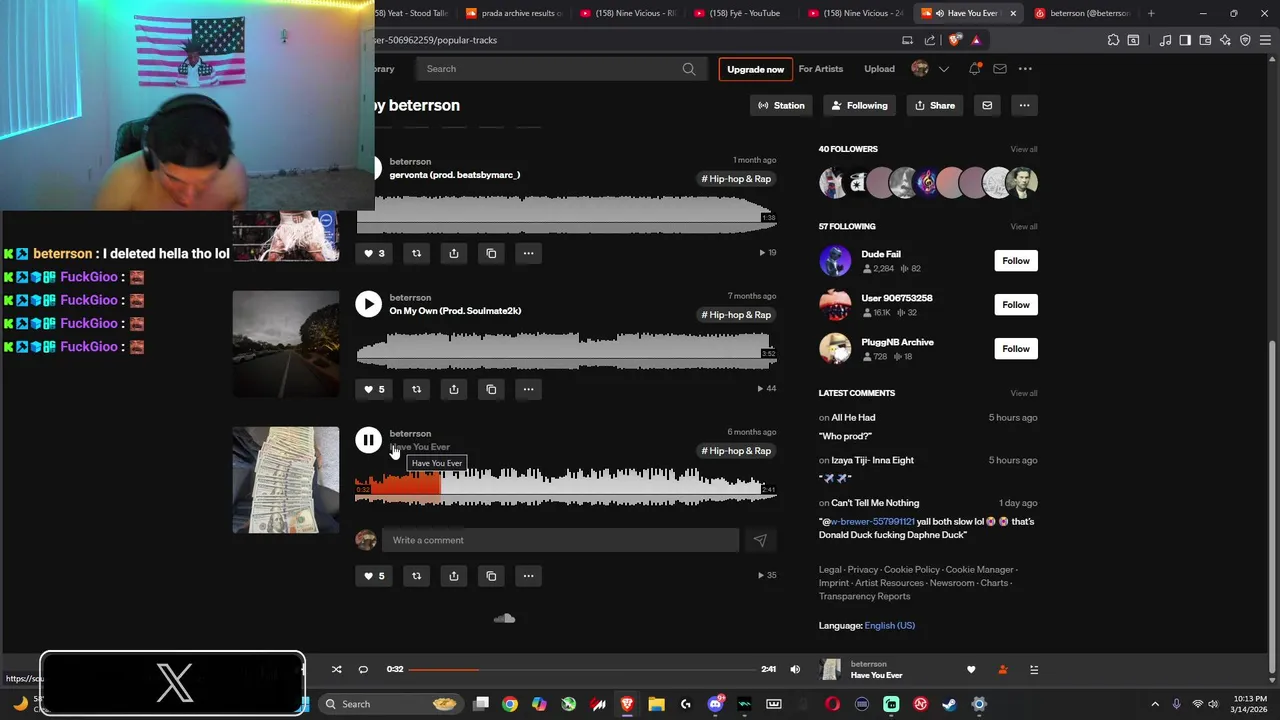Open header more menu dots
Screen dimensions: 1280x720
[x=1025, y=69]
